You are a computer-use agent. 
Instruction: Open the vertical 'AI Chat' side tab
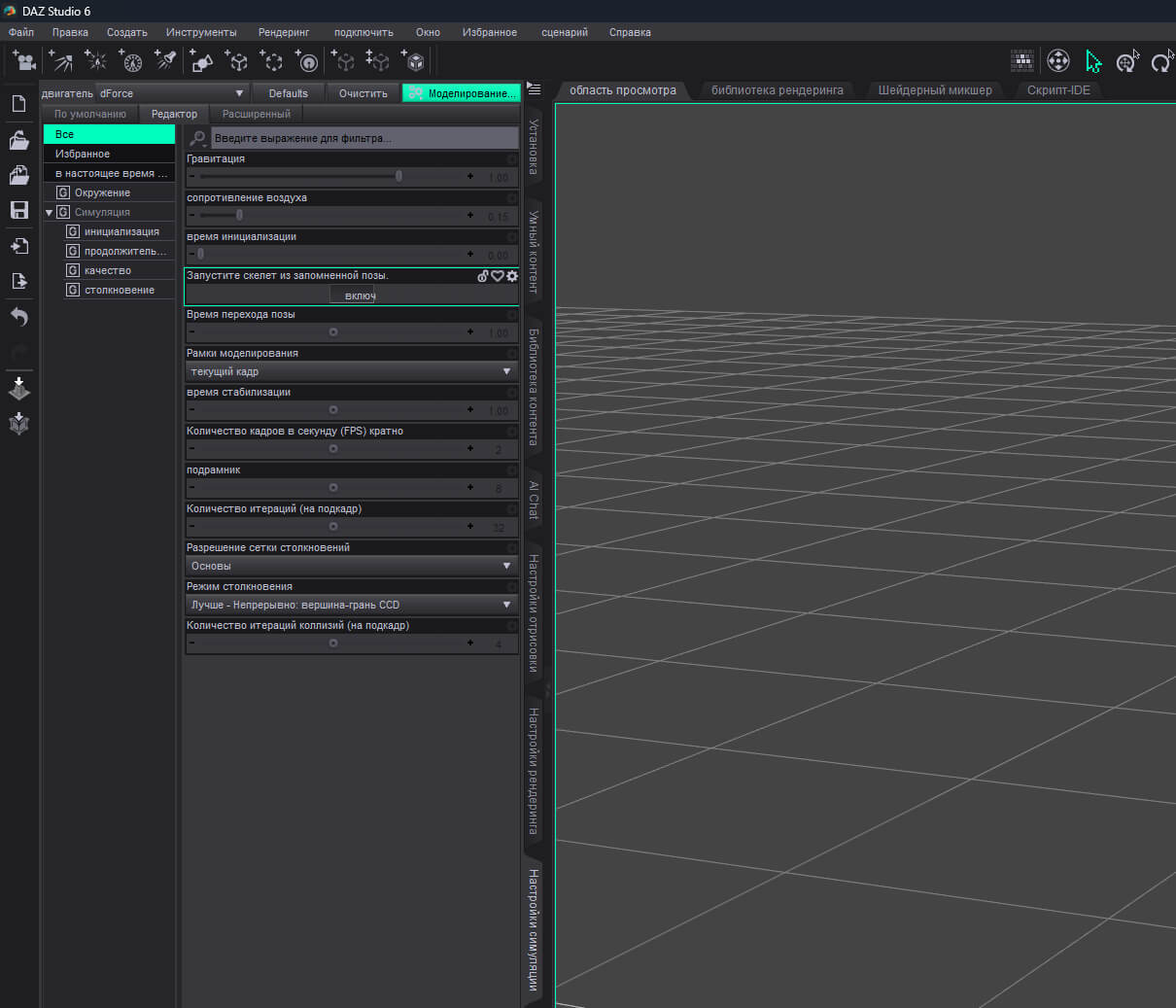pyautogui.click(x=534, y=500)
